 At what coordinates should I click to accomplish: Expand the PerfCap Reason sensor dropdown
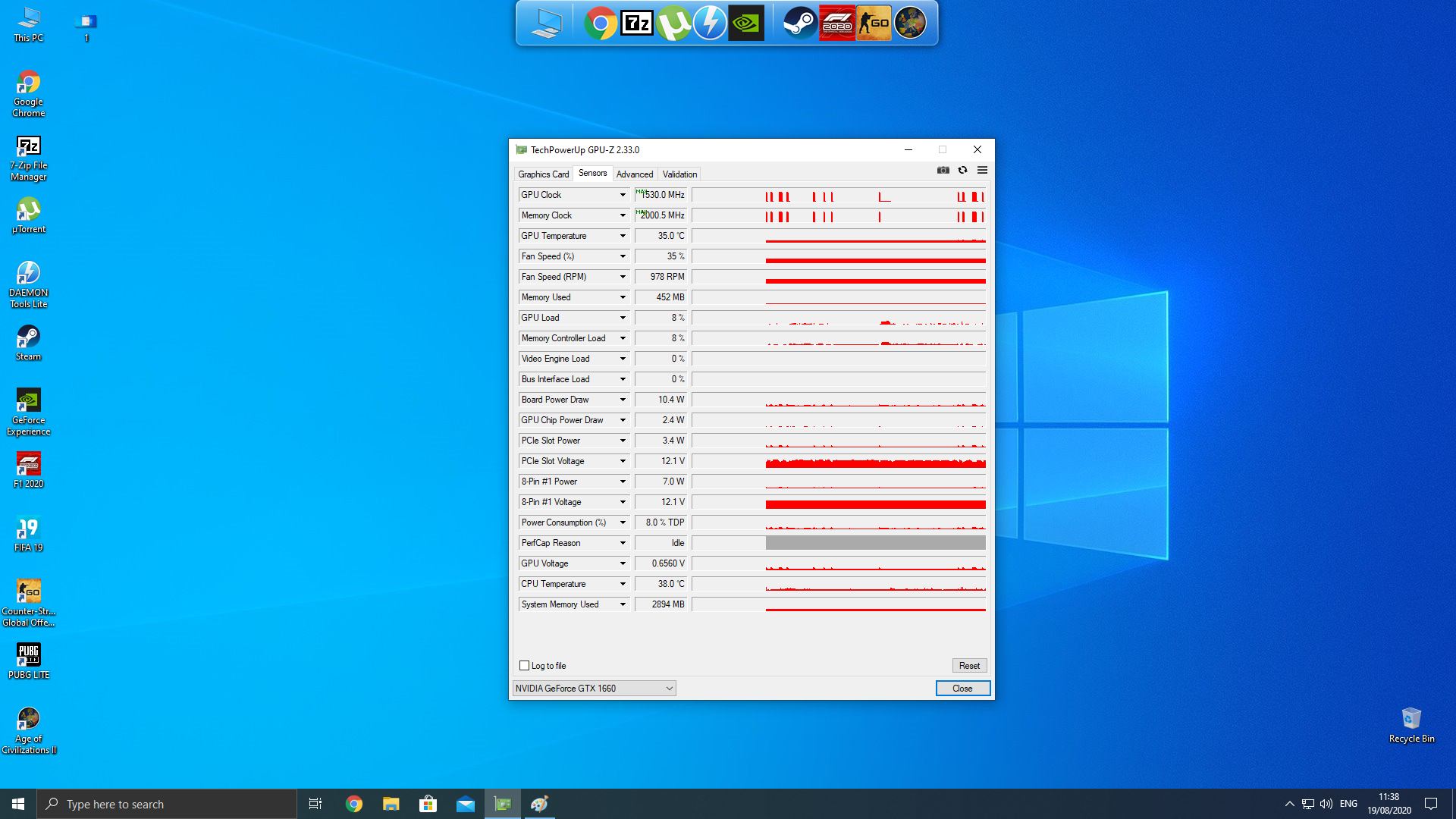(x=623, y=543)
